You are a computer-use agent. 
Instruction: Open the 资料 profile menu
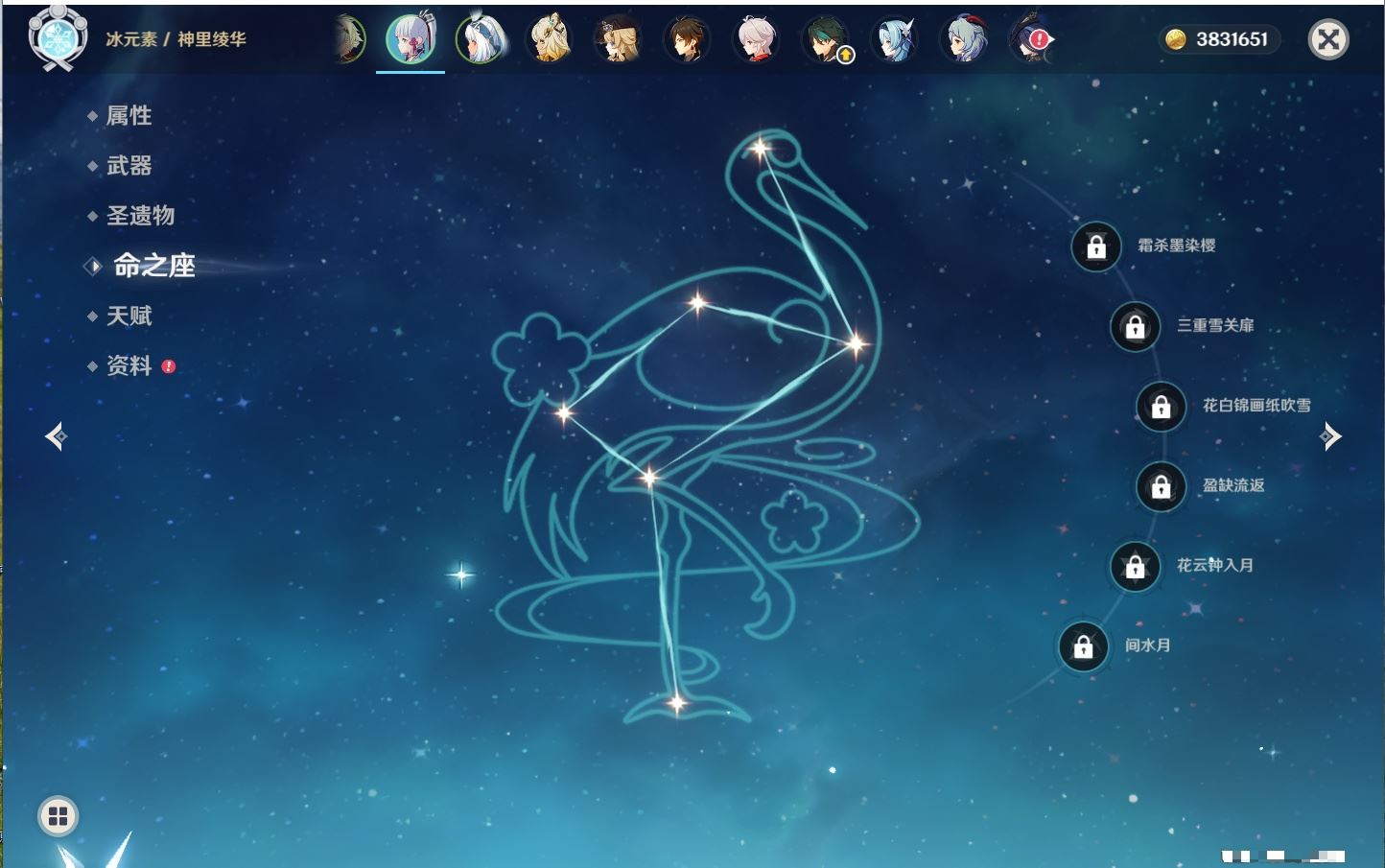tap(129, 365)
